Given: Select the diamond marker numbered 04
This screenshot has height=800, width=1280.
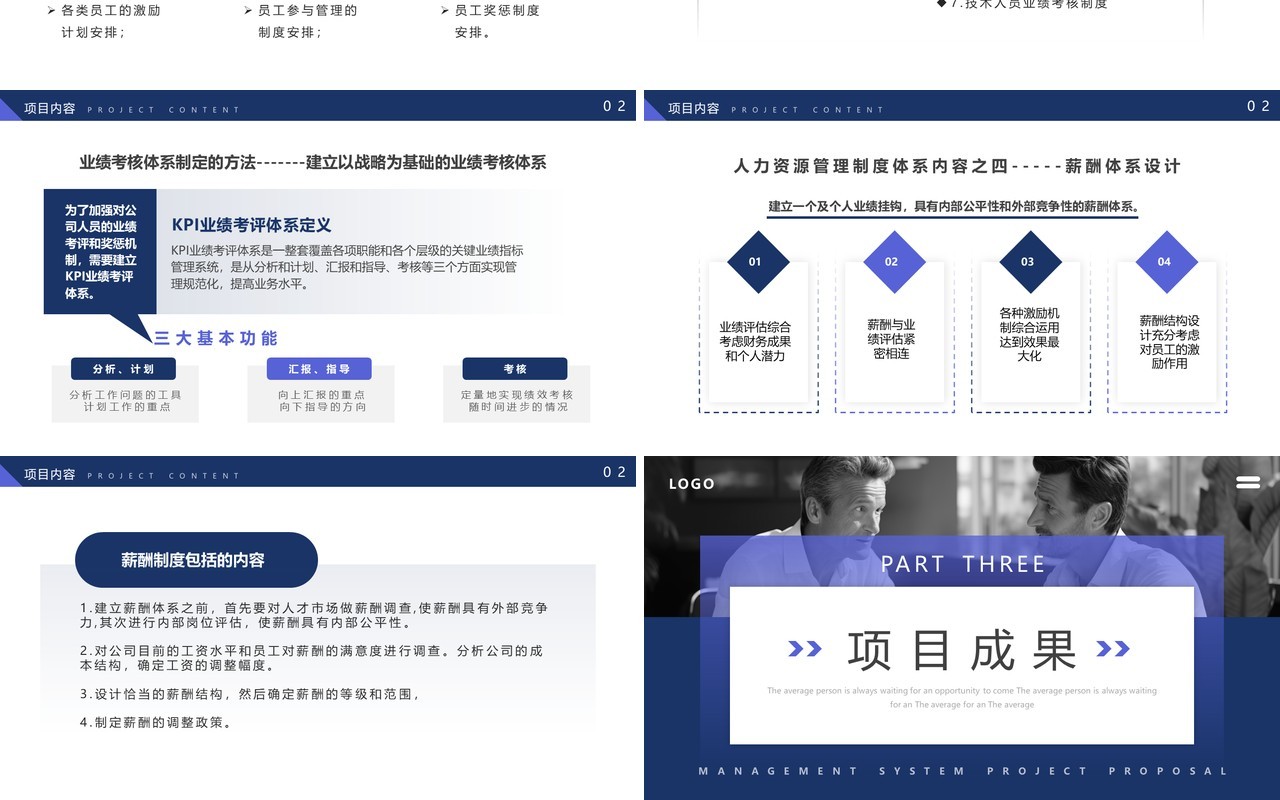Looking at the screenshot, I should [x=1164, y=262].
